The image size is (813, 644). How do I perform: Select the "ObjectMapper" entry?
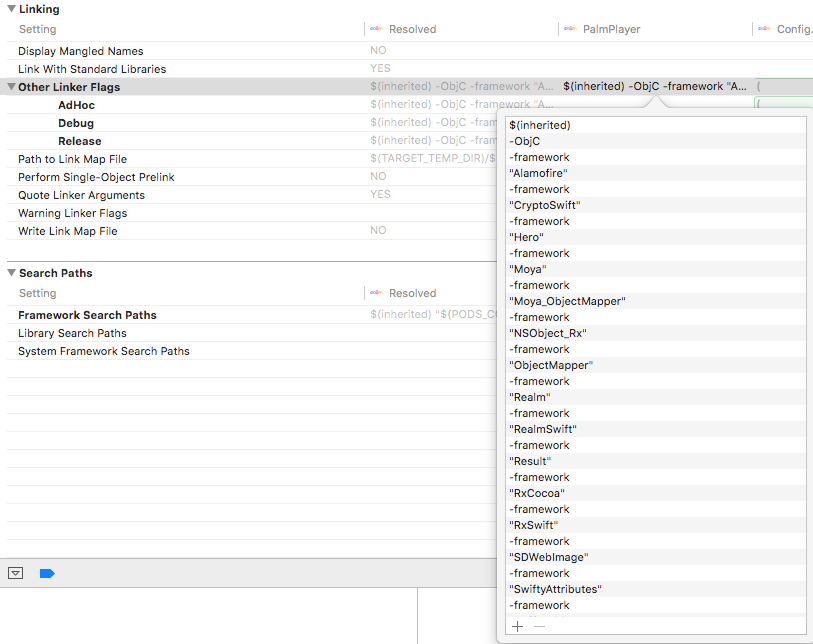pyautogui.click(x=655, y=365)
